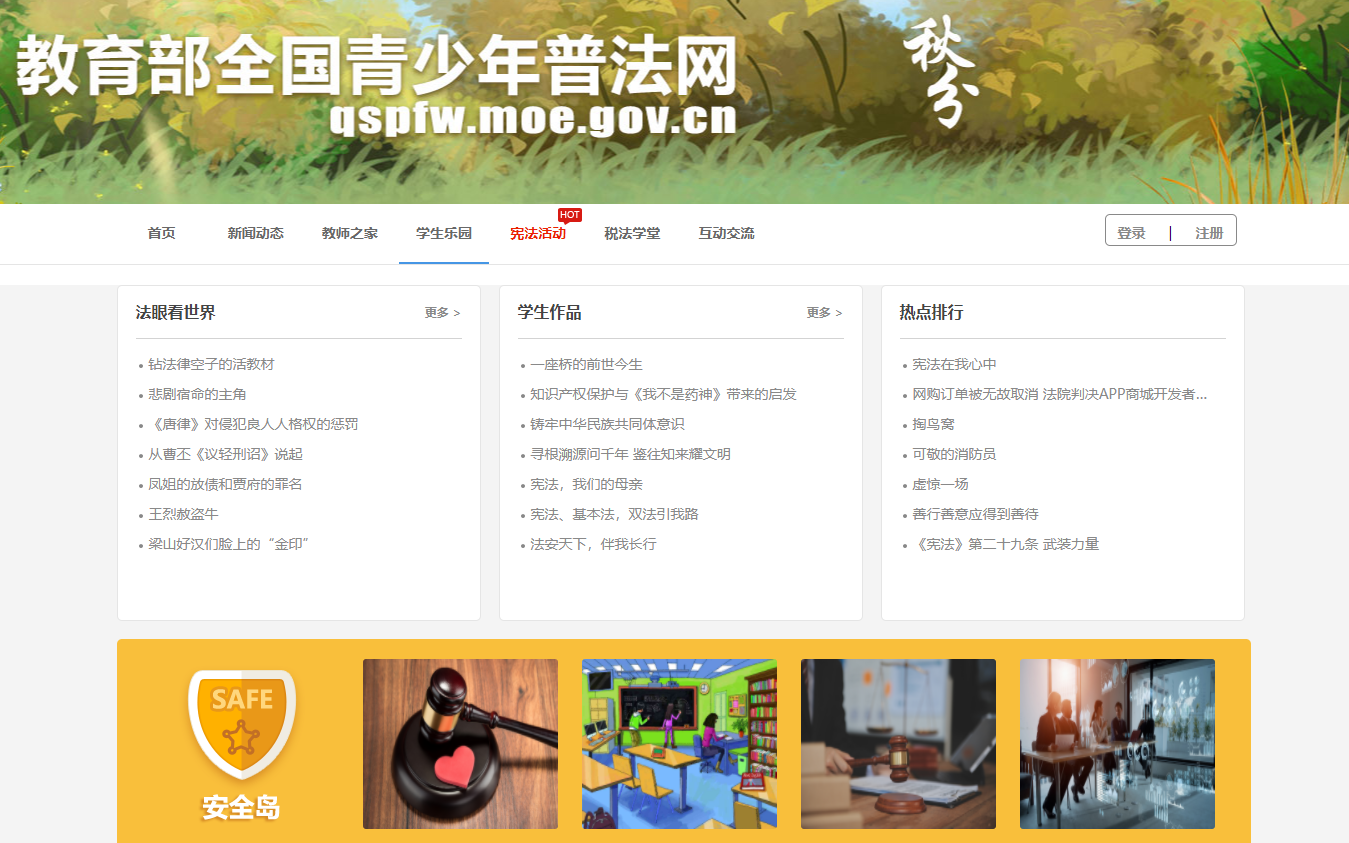The image size is (1349, 843).
Task: Switch to 学生乐园 navigation tab
Action: 444,234
